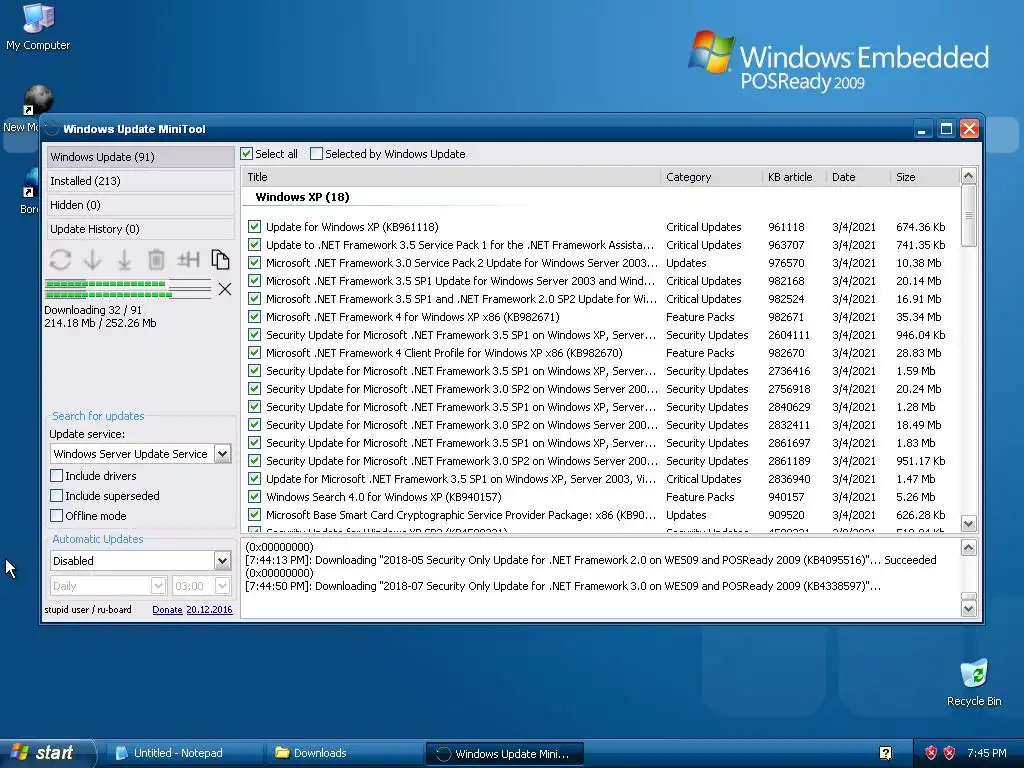Sort by the Size column header
The image size is (1024, 768).
(x=925, y=177)
